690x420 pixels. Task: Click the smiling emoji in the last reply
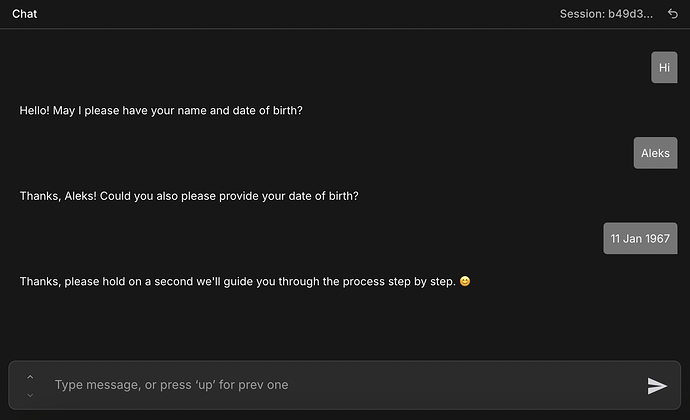click(x=465, y=282)
